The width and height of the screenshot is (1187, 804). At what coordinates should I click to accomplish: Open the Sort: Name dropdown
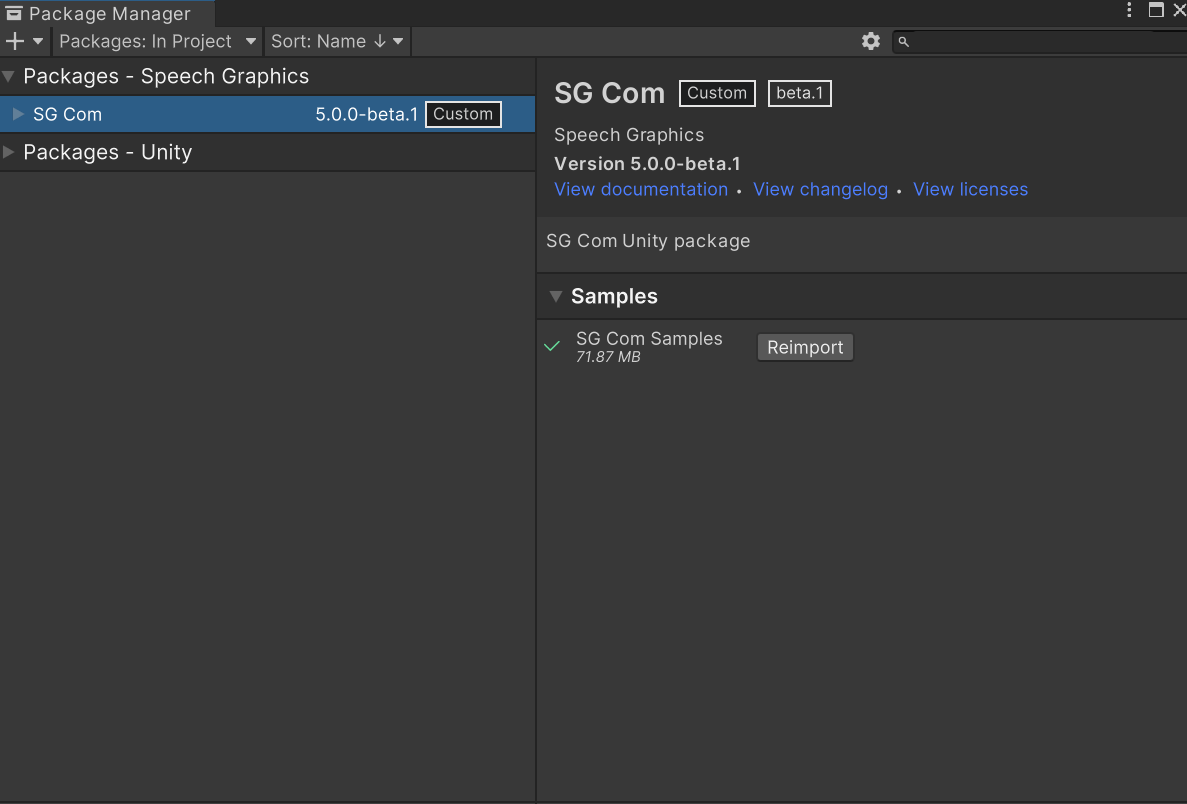pyautogui.click(x=337, y=41)
